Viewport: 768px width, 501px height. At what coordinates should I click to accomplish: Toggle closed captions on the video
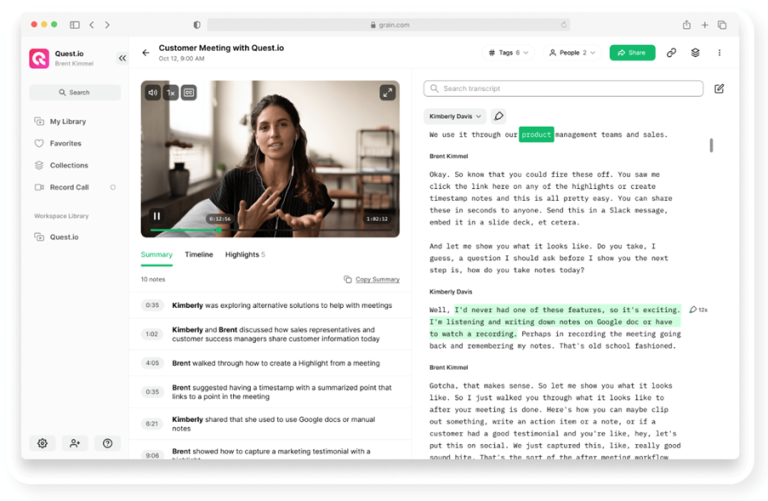click(189, 93)
